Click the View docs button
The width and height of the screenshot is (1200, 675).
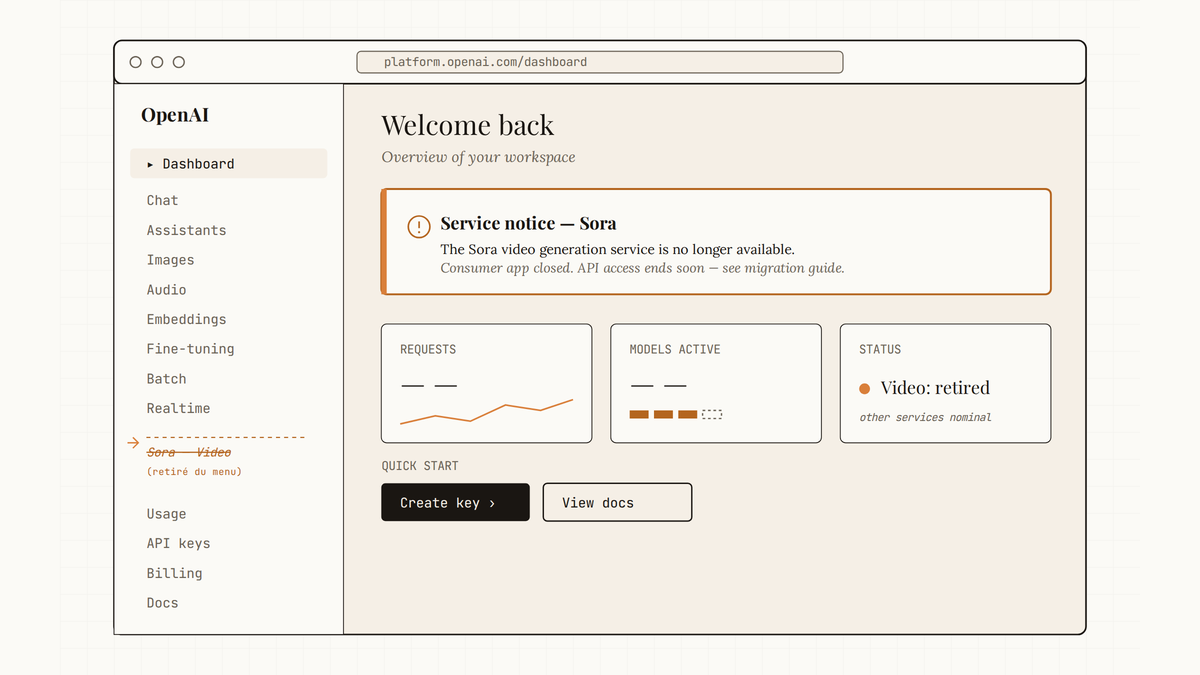click(x=617, y=503)
